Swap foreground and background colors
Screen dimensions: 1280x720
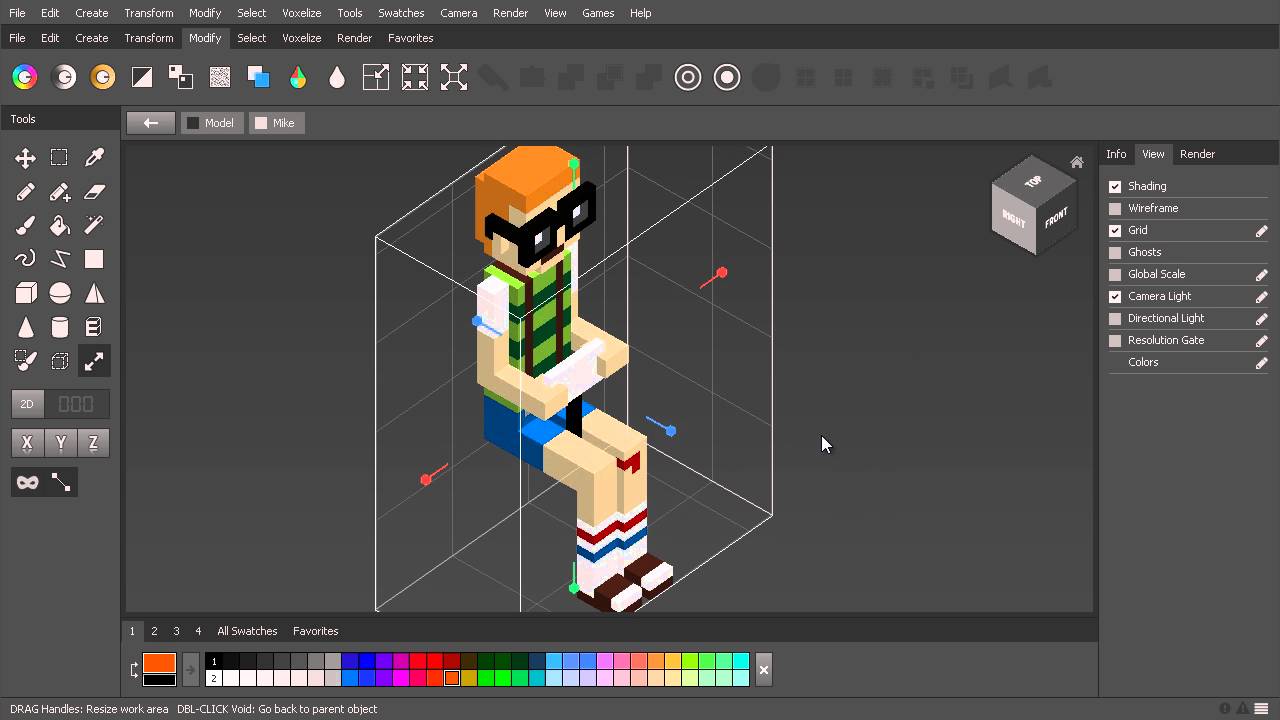tap(134, 670)
